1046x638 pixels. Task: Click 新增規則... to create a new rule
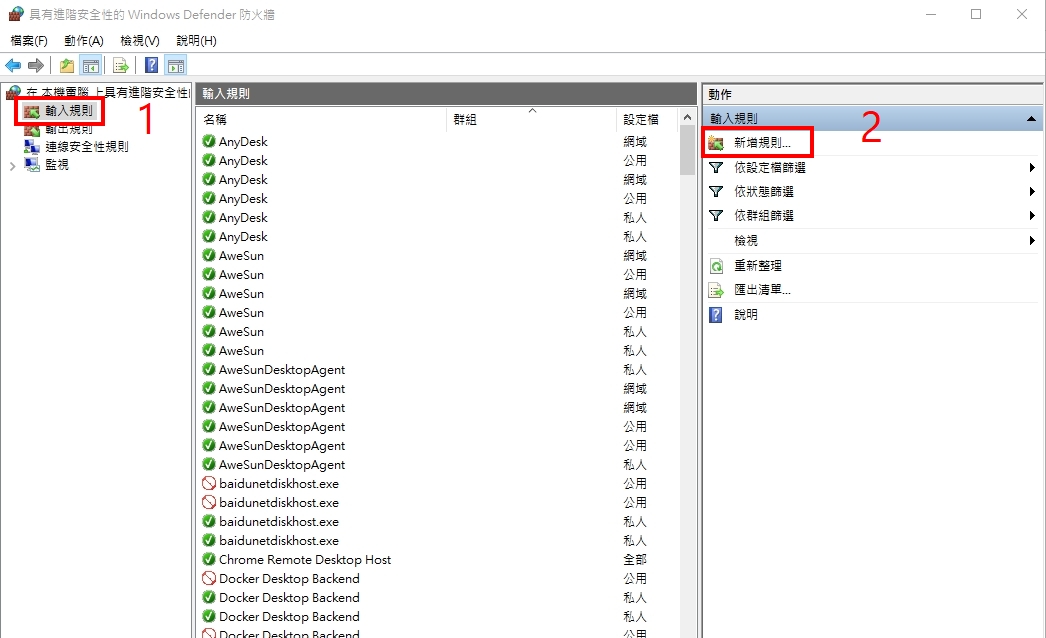pos(762,143)
